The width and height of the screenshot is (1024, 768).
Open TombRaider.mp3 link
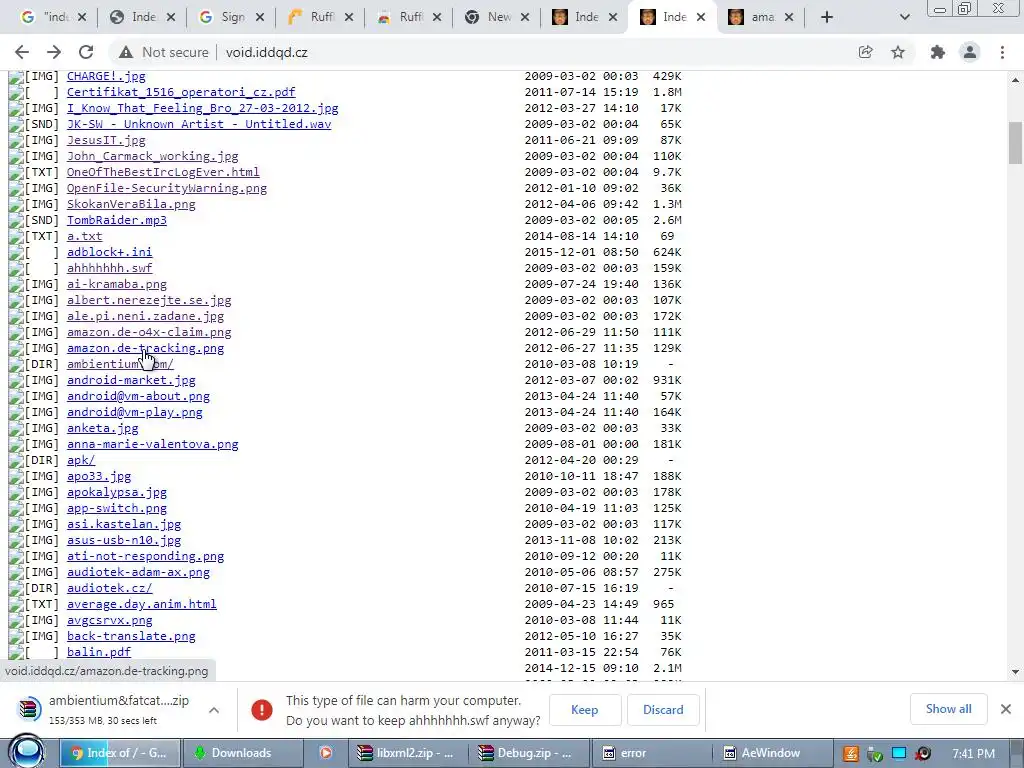tap(116, 220)
